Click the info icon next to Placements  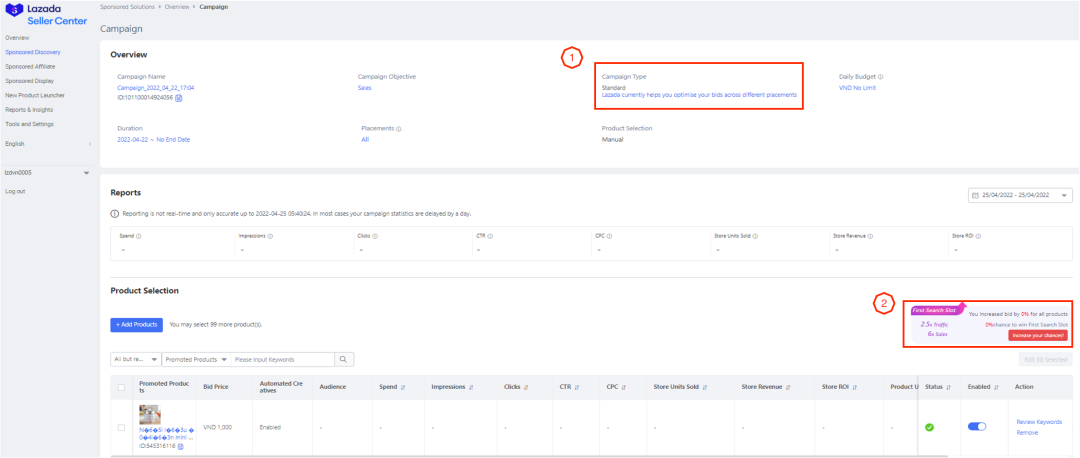(x=398, y=129)
